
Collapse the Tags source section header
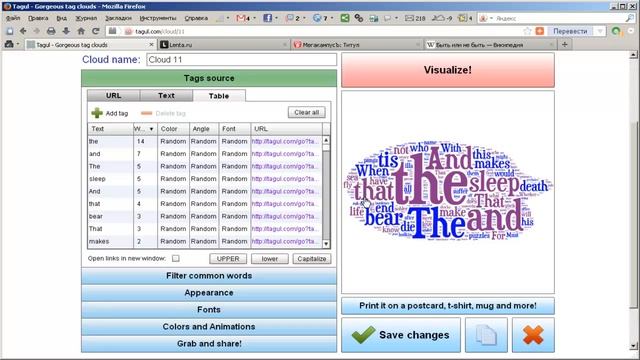(x=209, y=78)
